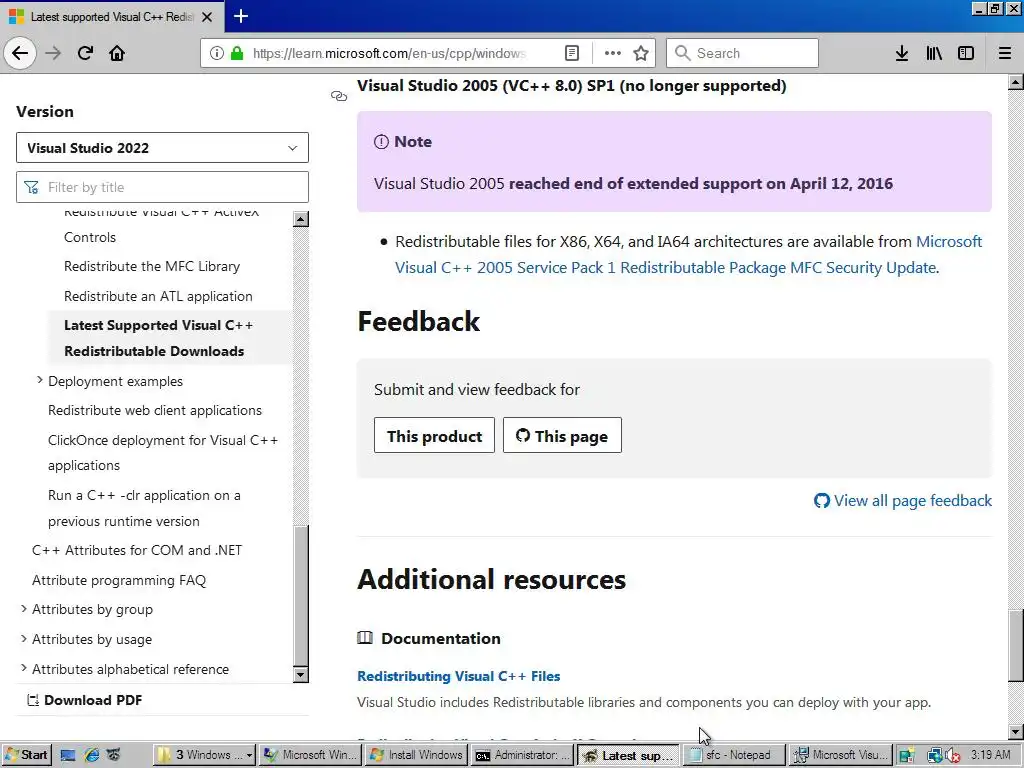Show site information via the info icon
The width and height of the screenshot is (1024, 768).
point(216,53)
